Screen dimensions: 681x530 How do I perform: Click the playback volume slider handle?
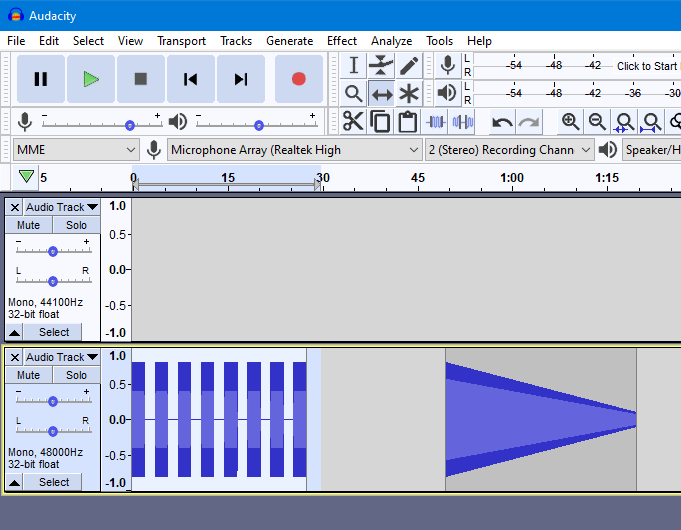click(x=259, y=126)
